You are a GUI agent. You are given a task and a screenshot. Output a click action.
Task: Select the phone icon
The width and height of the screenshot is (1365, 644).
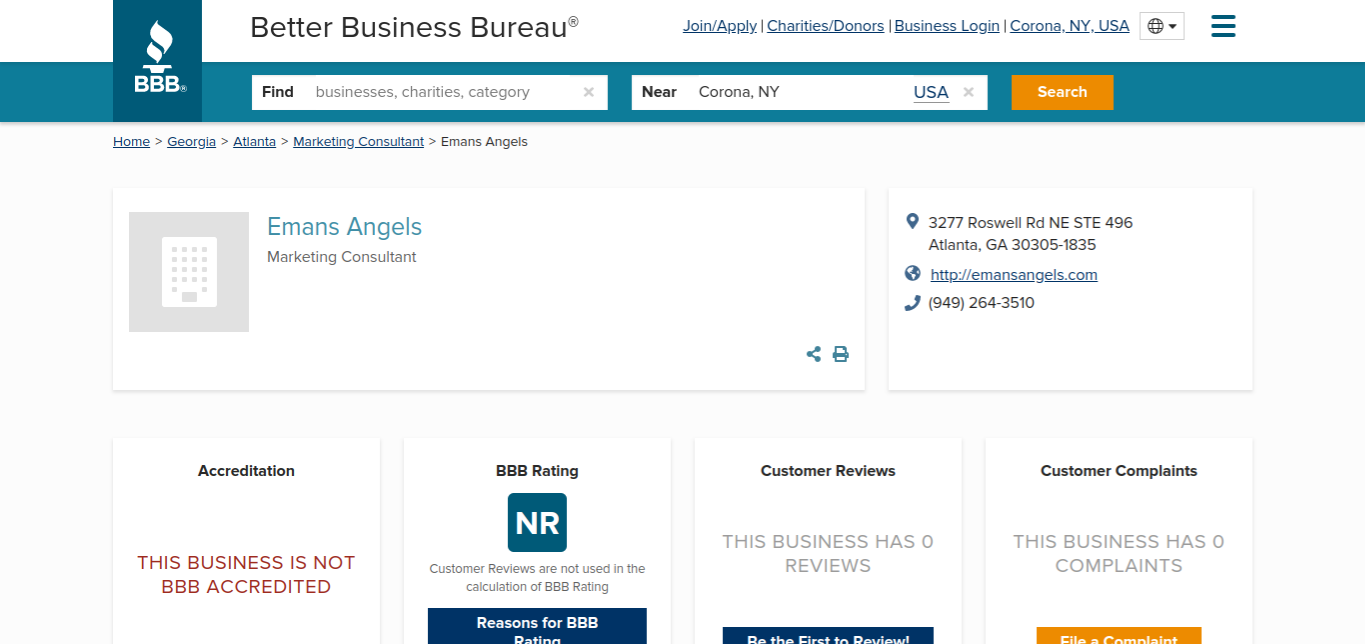click(x=912, y=303)
